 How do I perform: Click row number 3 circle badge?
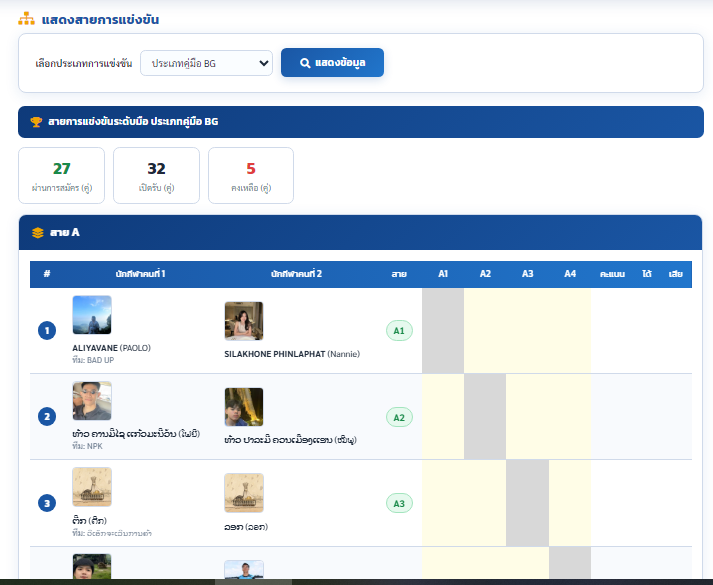47,503
